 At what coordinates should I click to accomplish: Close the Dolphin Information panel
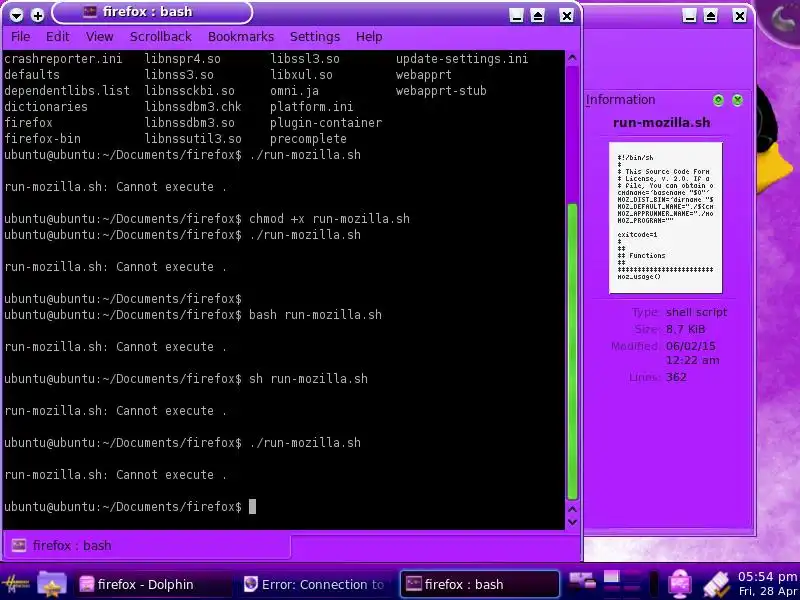737,100
